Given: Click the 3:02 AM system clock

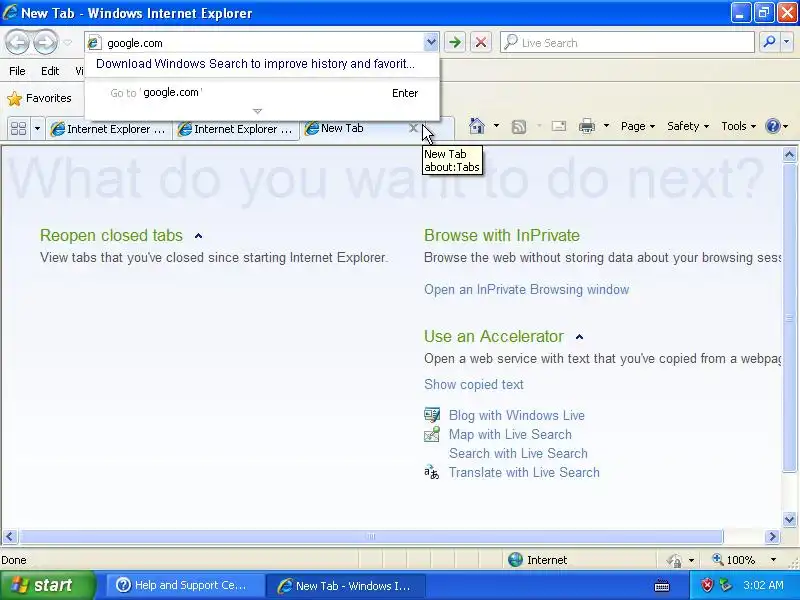Looking at the screenshot, I should click(764, 585).
